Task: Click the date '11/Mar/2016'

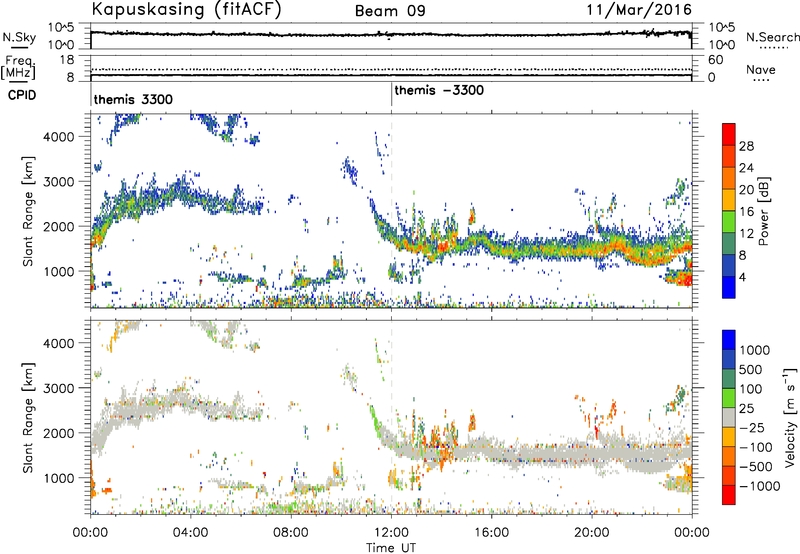Action: 639,10
